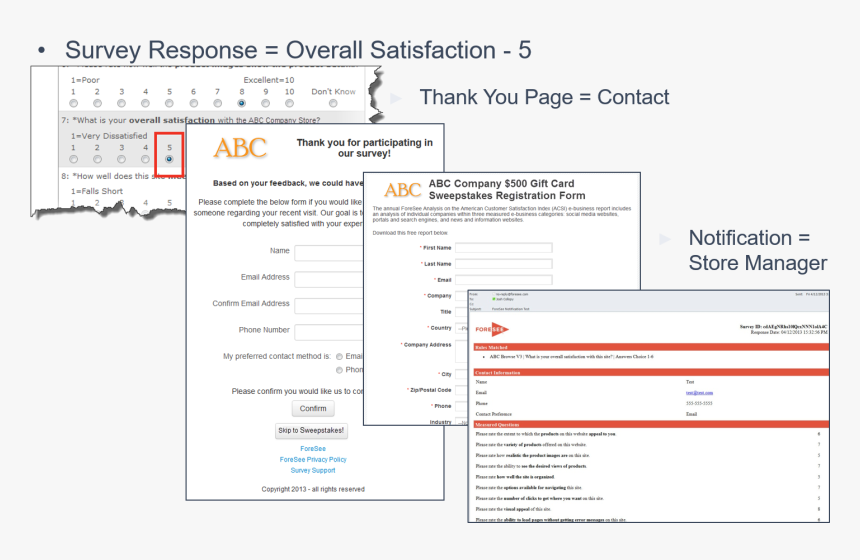The width and height of the screenshot is (860, 560).
Task: Focus the Confirm Email Address field
Action: pyautogui.click(x=329, y=306)
